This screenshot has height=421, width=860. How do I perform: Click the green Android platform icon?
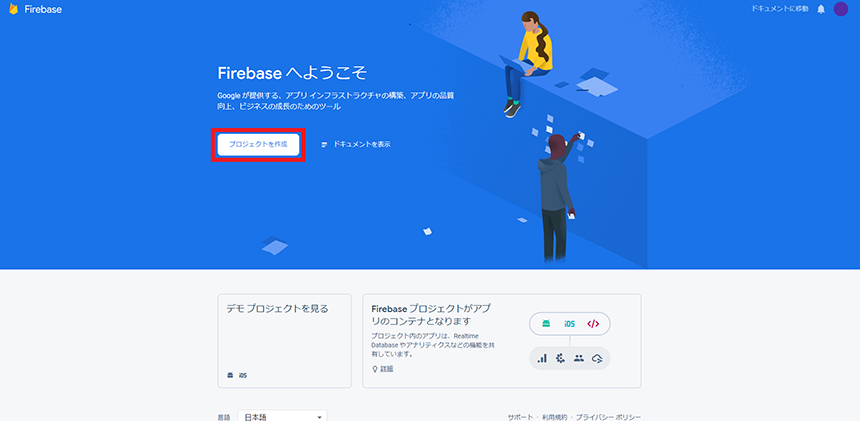pos(546,323)
